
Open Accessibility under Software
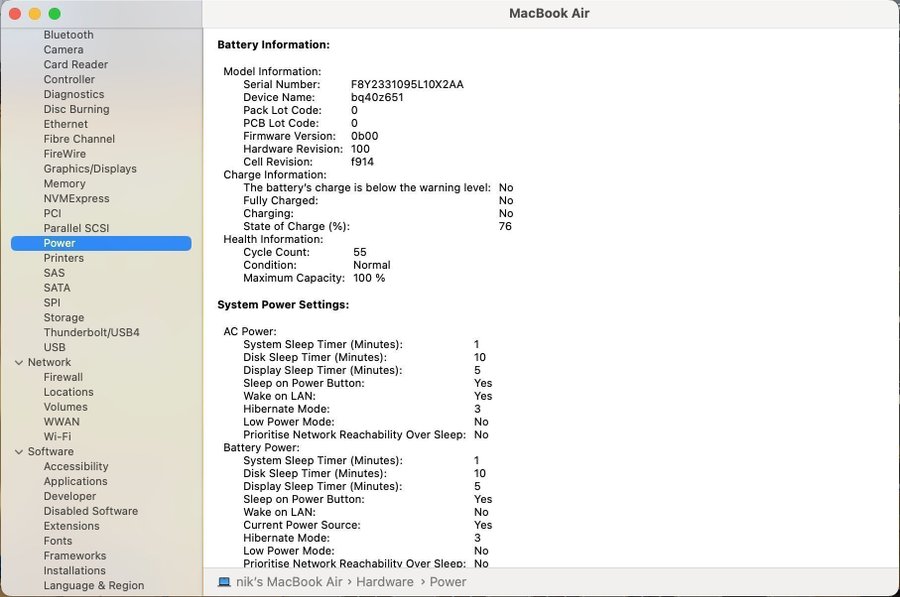click(76, 467)
